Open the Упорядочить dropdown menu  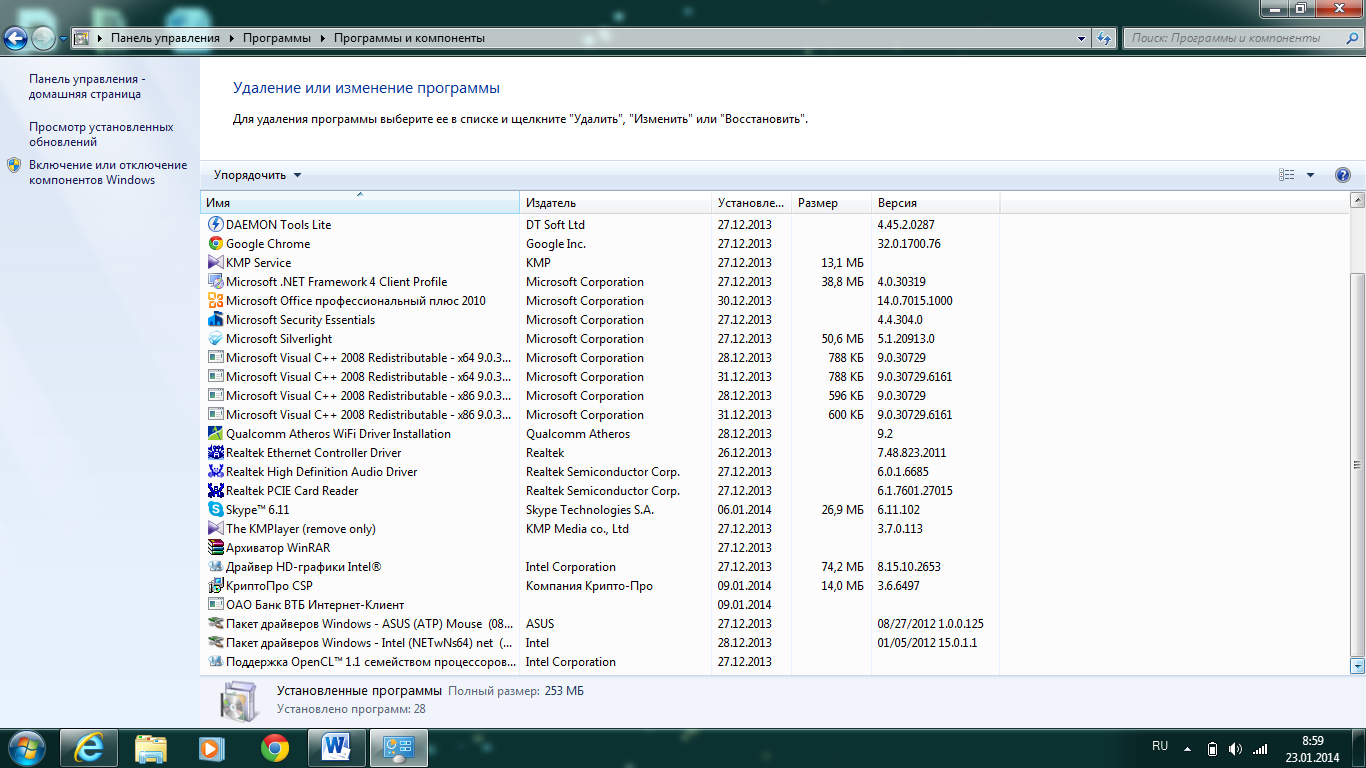[257, 175]
